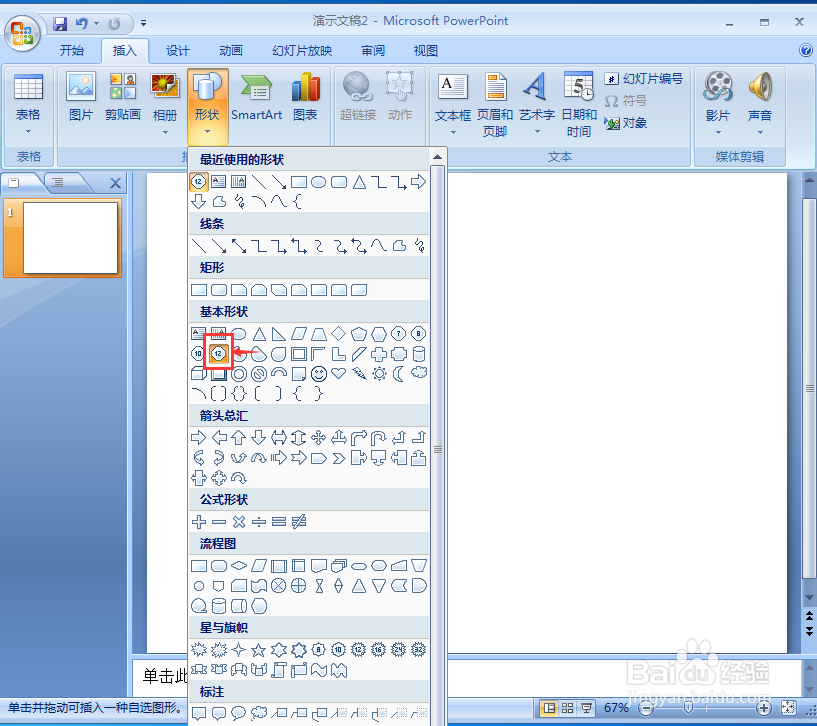Image resolution: width=817 pixels, height=726 pixels.
Task: Switch to the 设计 tab
Action: coord(178,51)
